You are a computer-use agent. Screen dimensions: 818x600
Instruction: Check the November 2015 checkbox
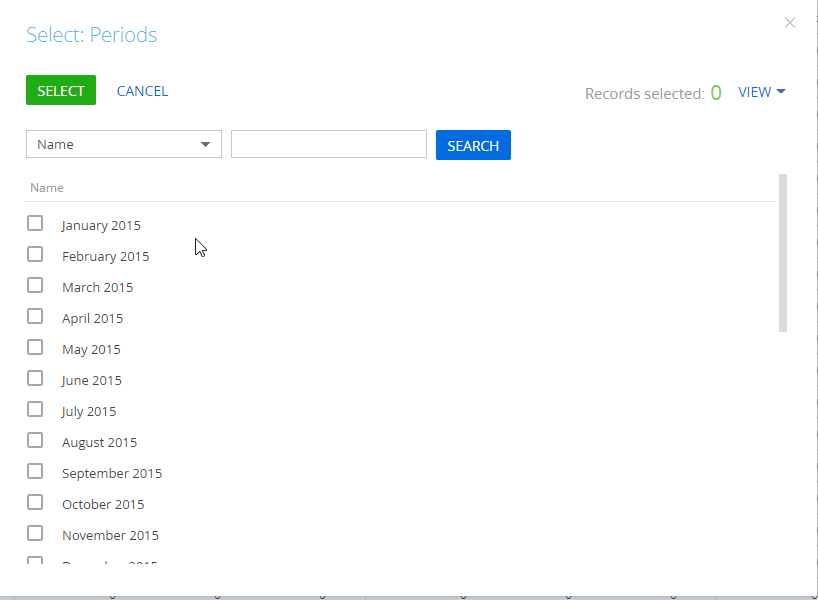coord(35,534)
